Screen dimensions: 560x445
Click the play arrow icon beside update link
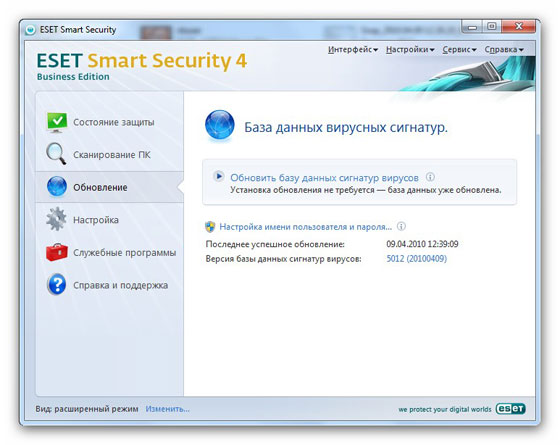pos(219,176)
